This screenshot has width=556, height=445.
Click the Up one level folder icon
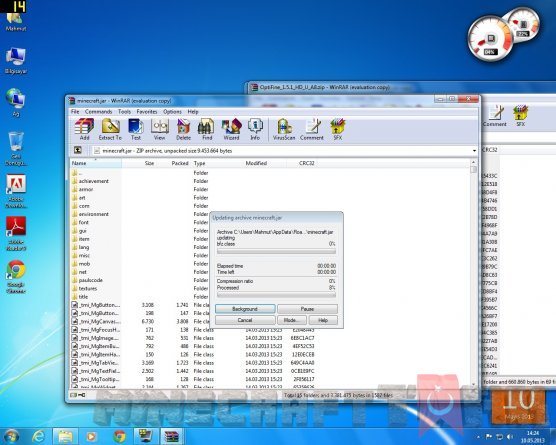[x=78, y=150]
